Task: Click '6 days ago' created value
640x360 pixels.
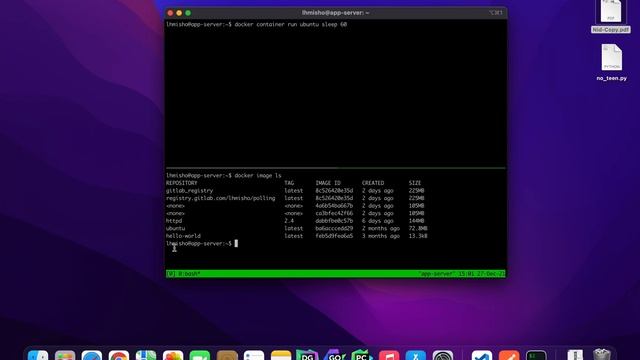Action: tap(378, 221)
